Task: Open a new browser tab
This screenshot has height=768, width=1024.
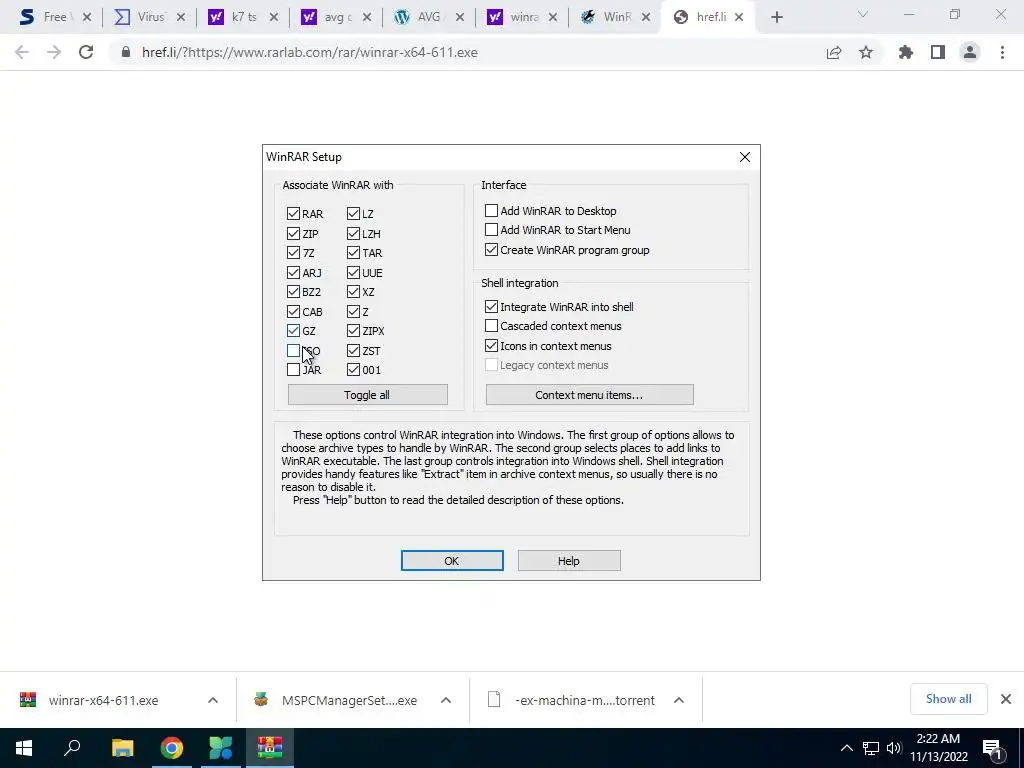Action: [x=776, y=18]
